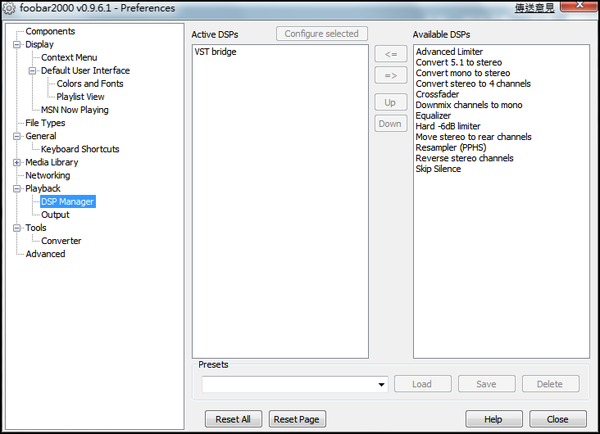The width and height of the screenshot is (600, 434).
Task: Select Convert 5.1 to stereo
Action: (459, 62)
